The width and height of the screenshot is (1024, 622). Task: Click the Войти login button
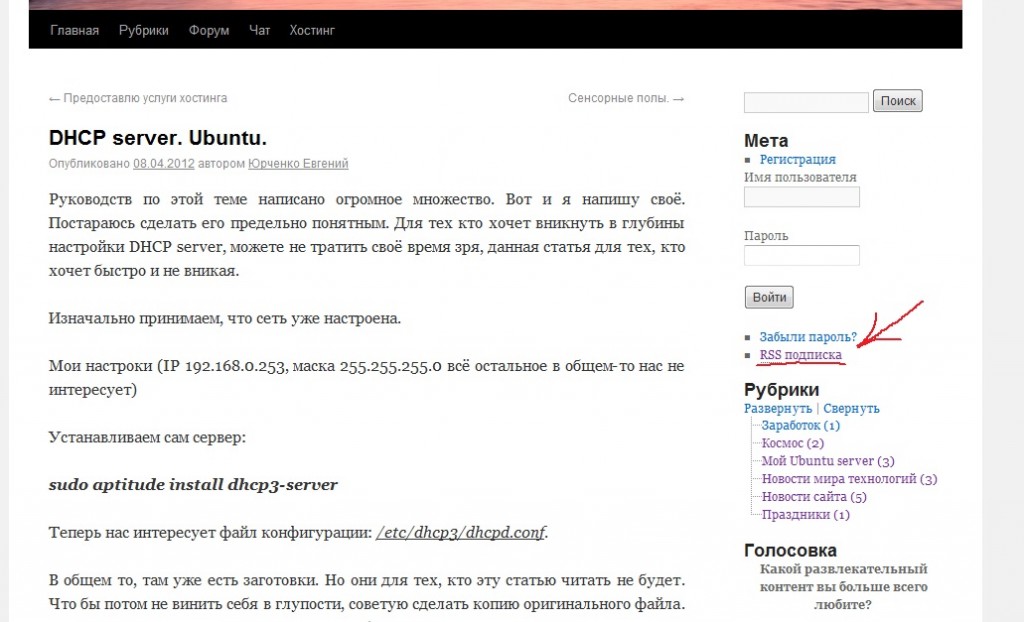coord(769,297)
